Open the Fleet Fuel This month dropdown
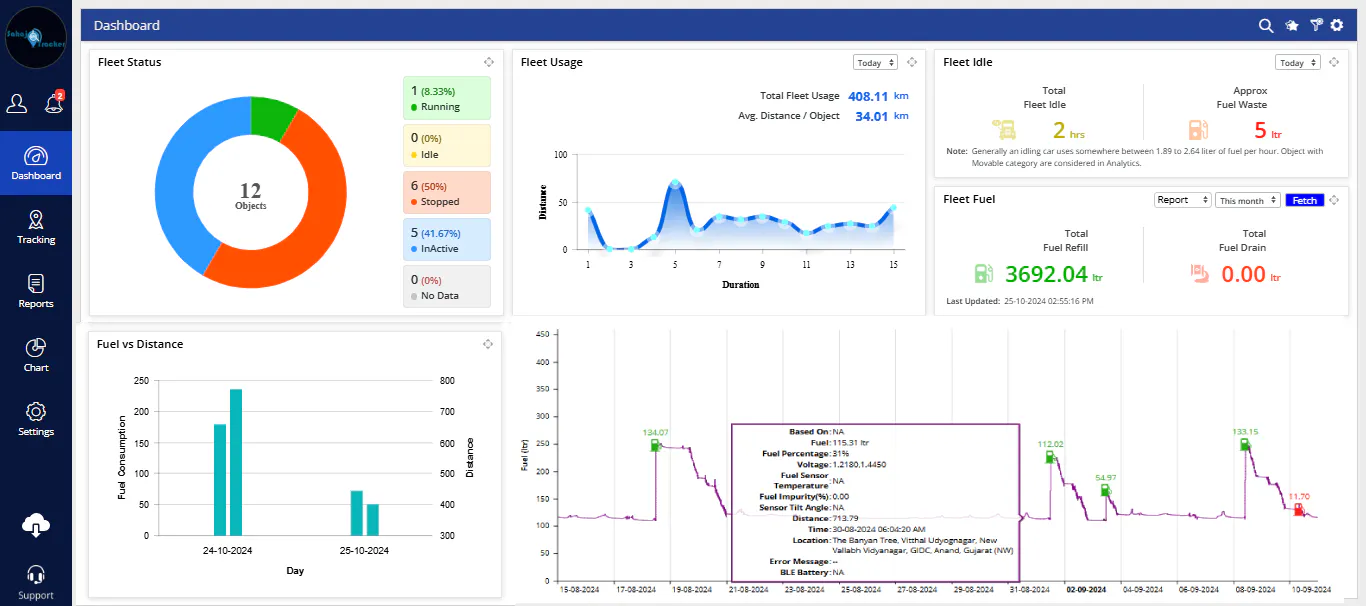Viewport: 1366px width, 606px height. pyautogui.click(x=1248, y=200)
